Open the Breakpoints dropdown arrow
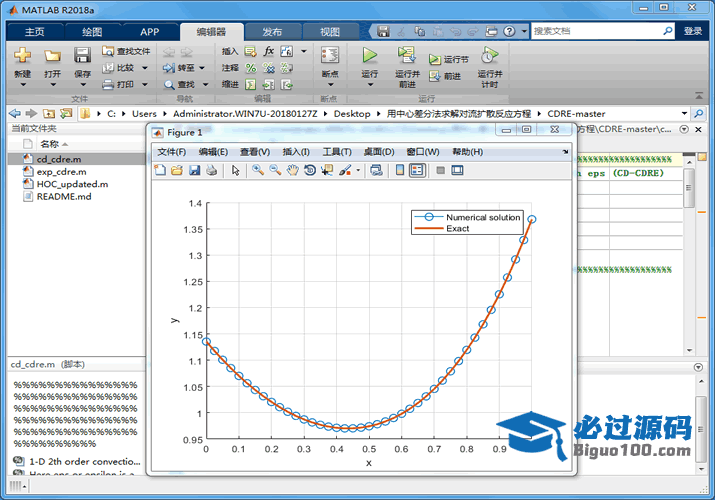The width and height of the screenshot is (715, 500). coord(330,85)
